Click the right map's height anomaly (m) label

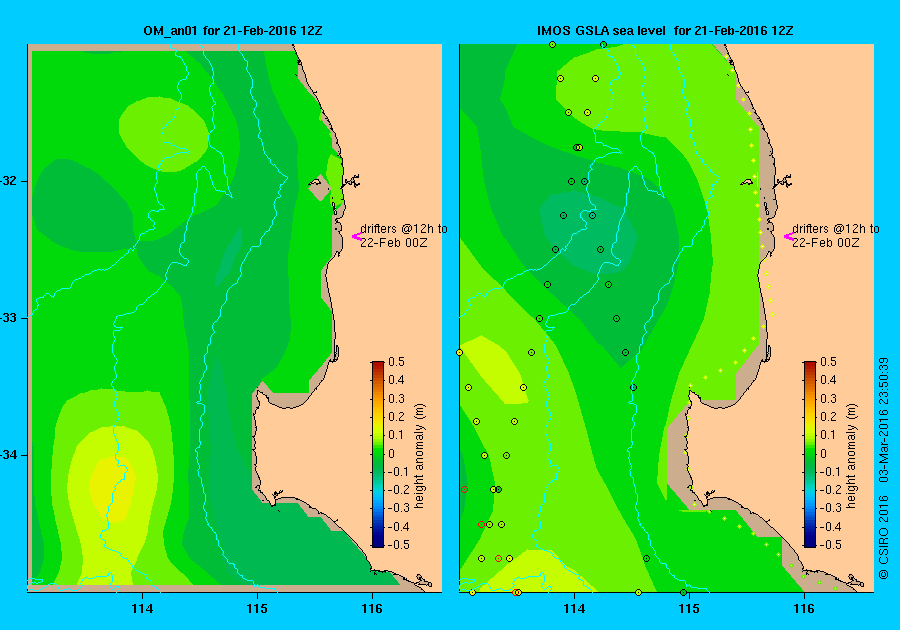[851, 456]
